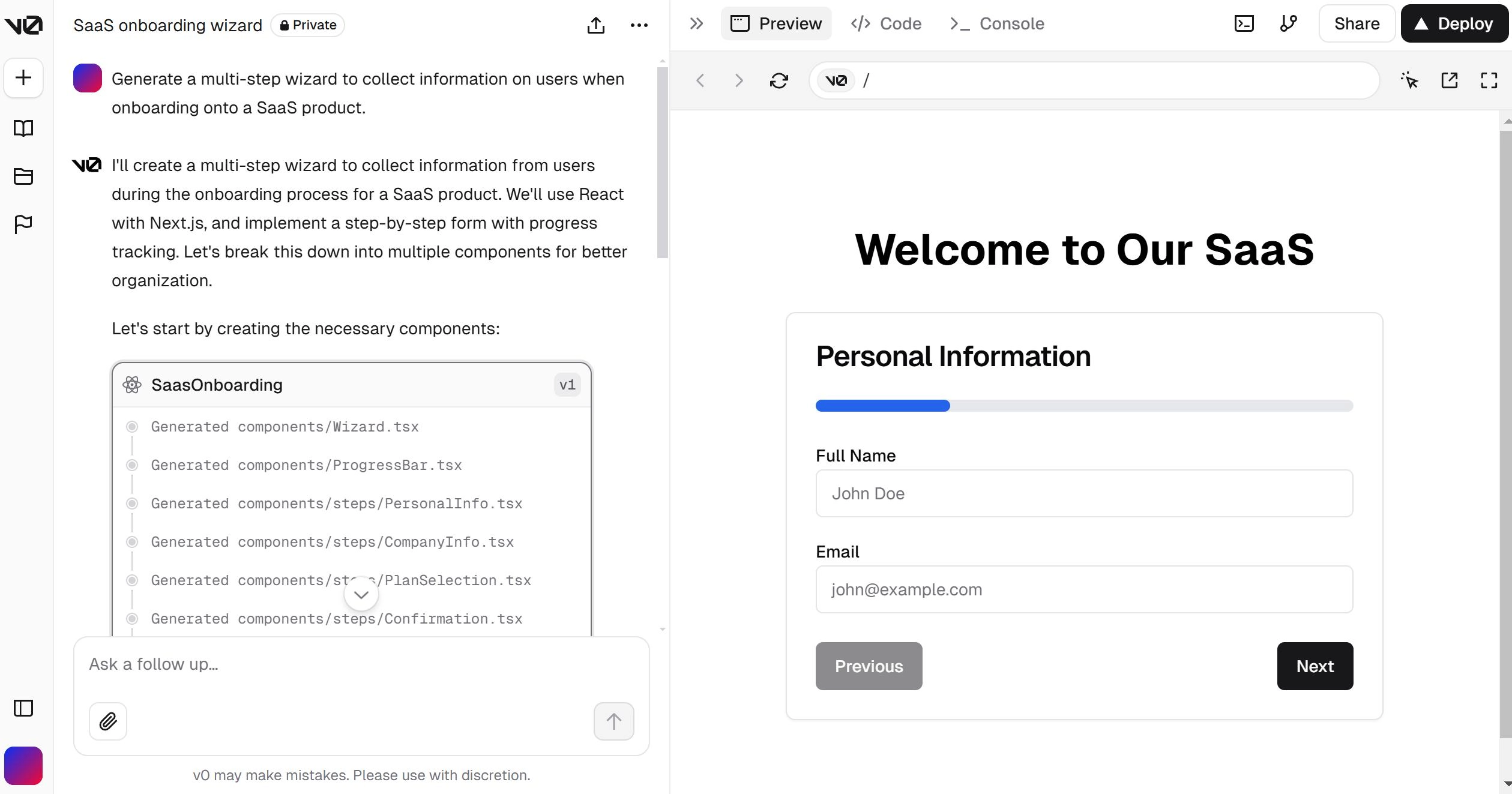This screenshot has height=794, width=1512.
Task: Select Generated components/steps/PersonalInfo.tsx row
Action: pyautogui.click(x=337, y=504)
